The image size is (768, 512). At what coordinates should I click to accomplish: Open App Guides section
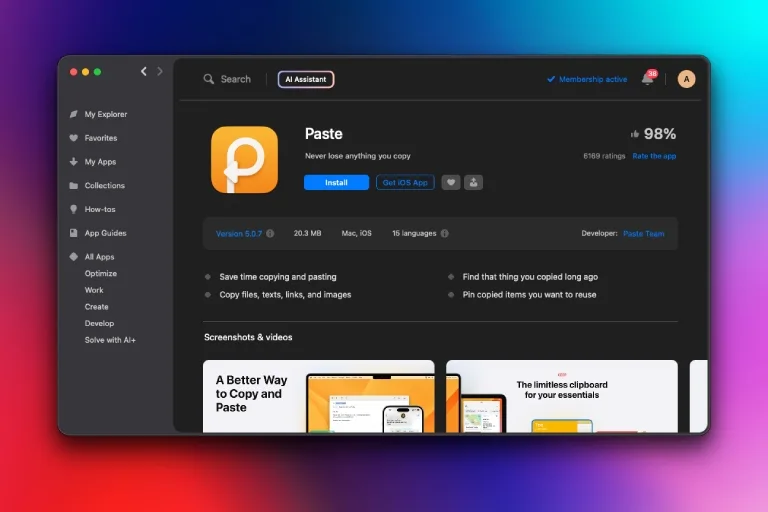click(x=105, y=233)
